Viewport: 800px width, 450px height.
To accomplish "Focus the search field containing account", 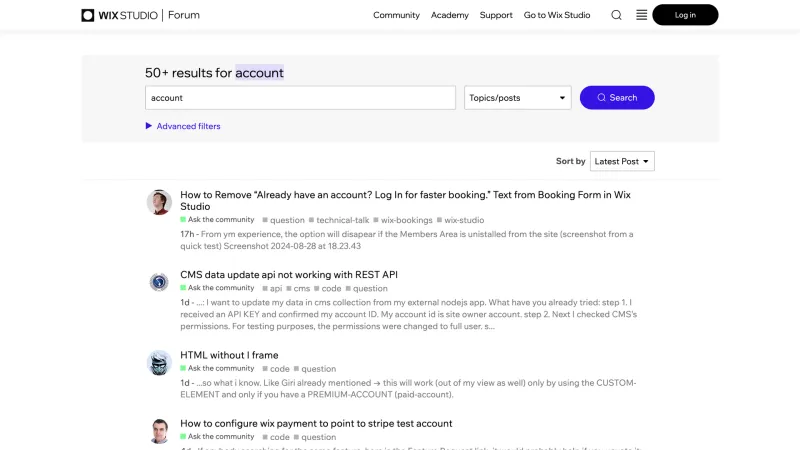I will click(x=300, y=97).
